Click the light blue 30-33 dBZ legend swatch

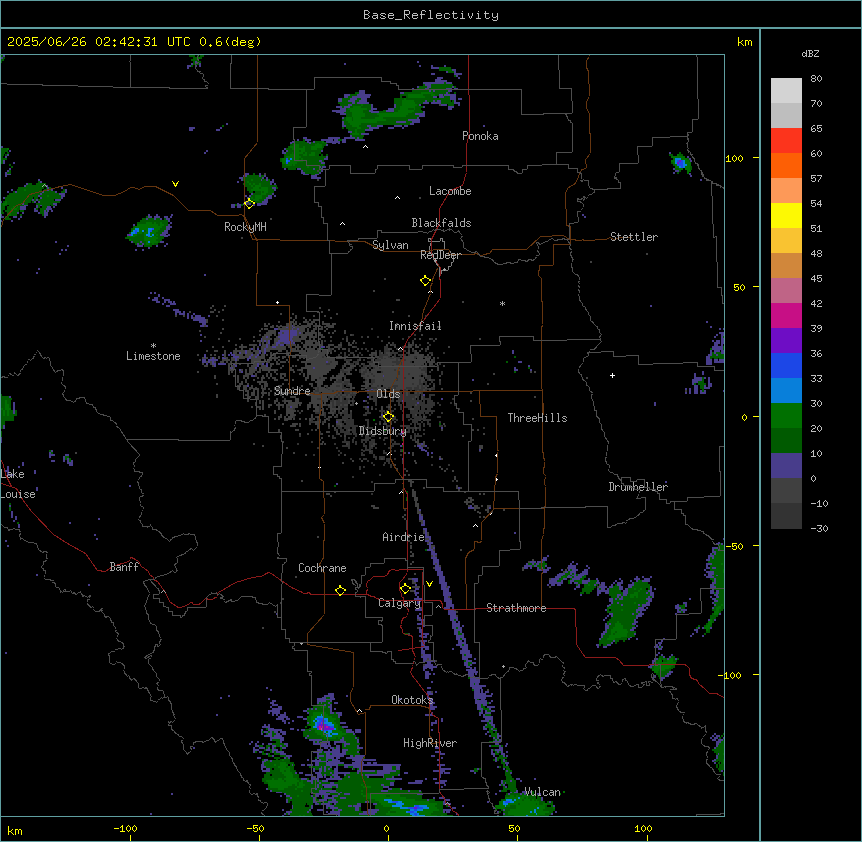point(786,391)
